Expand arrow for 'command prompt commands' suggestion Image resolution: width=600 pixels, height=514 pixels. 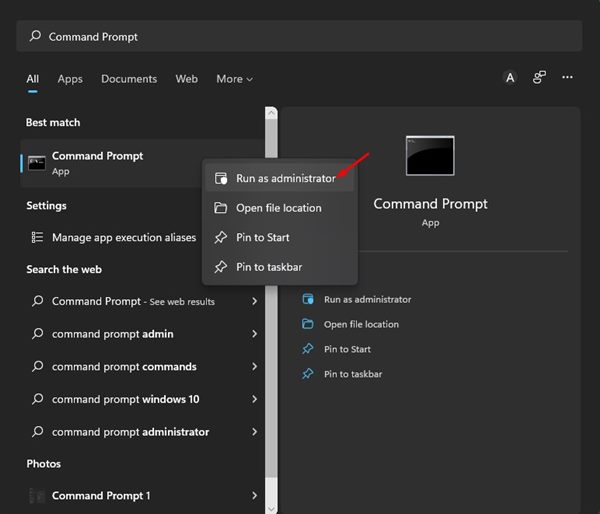tap(254, 367)
